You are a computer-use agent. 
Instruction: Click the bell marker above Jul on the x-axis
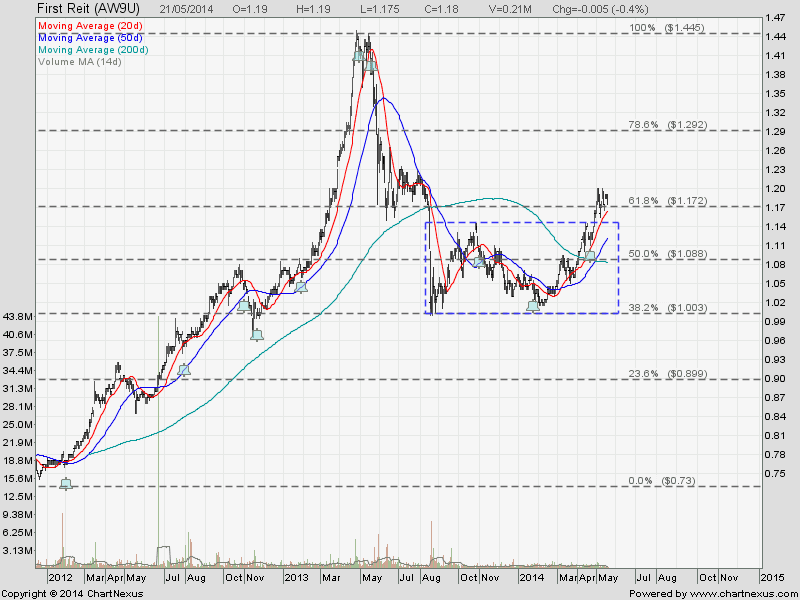184,370
